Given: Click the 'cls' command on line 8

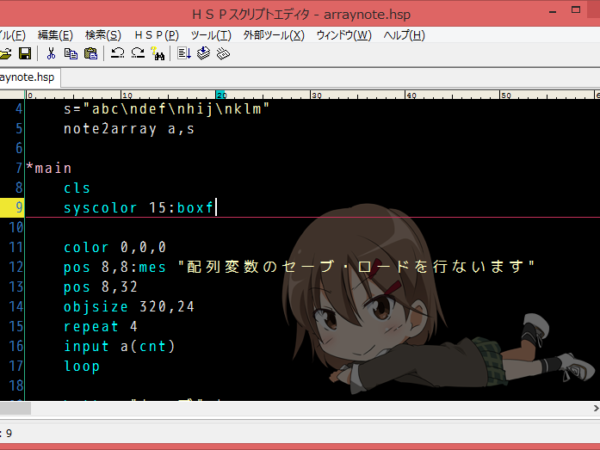Looking at the screenshot, I should click(77, 188).
